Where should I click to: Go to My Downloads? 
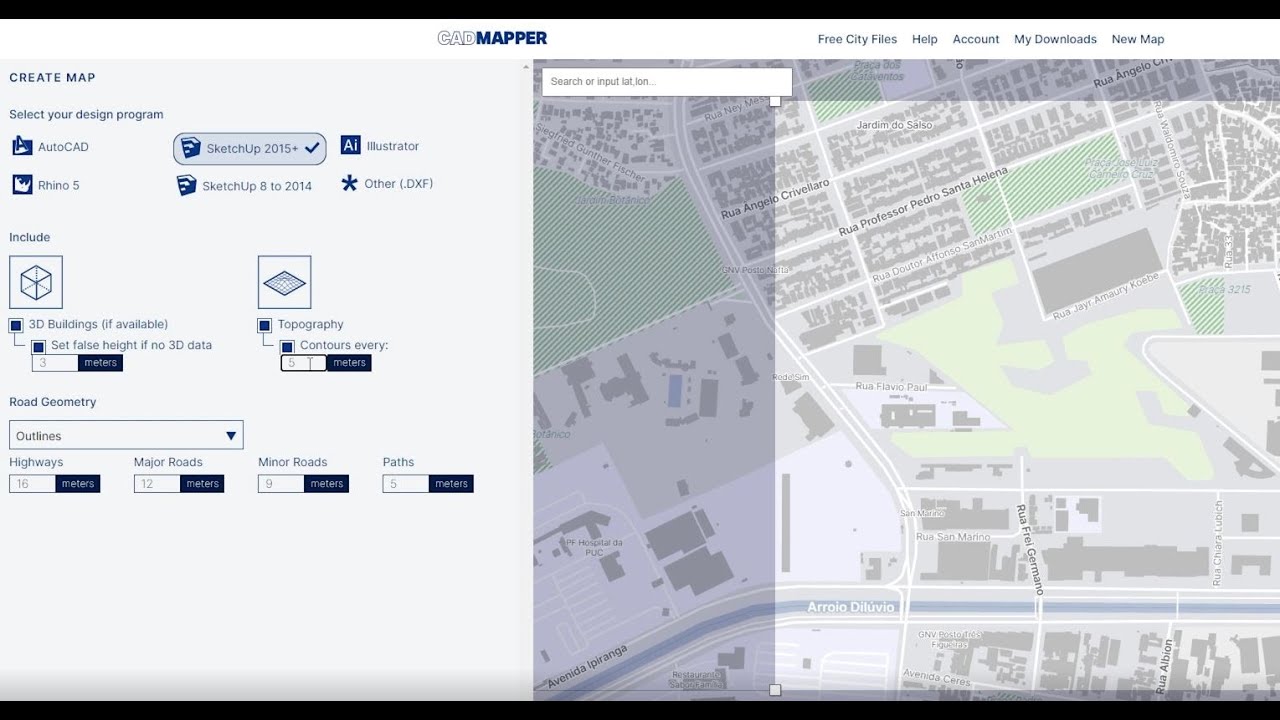[1055, 39]
